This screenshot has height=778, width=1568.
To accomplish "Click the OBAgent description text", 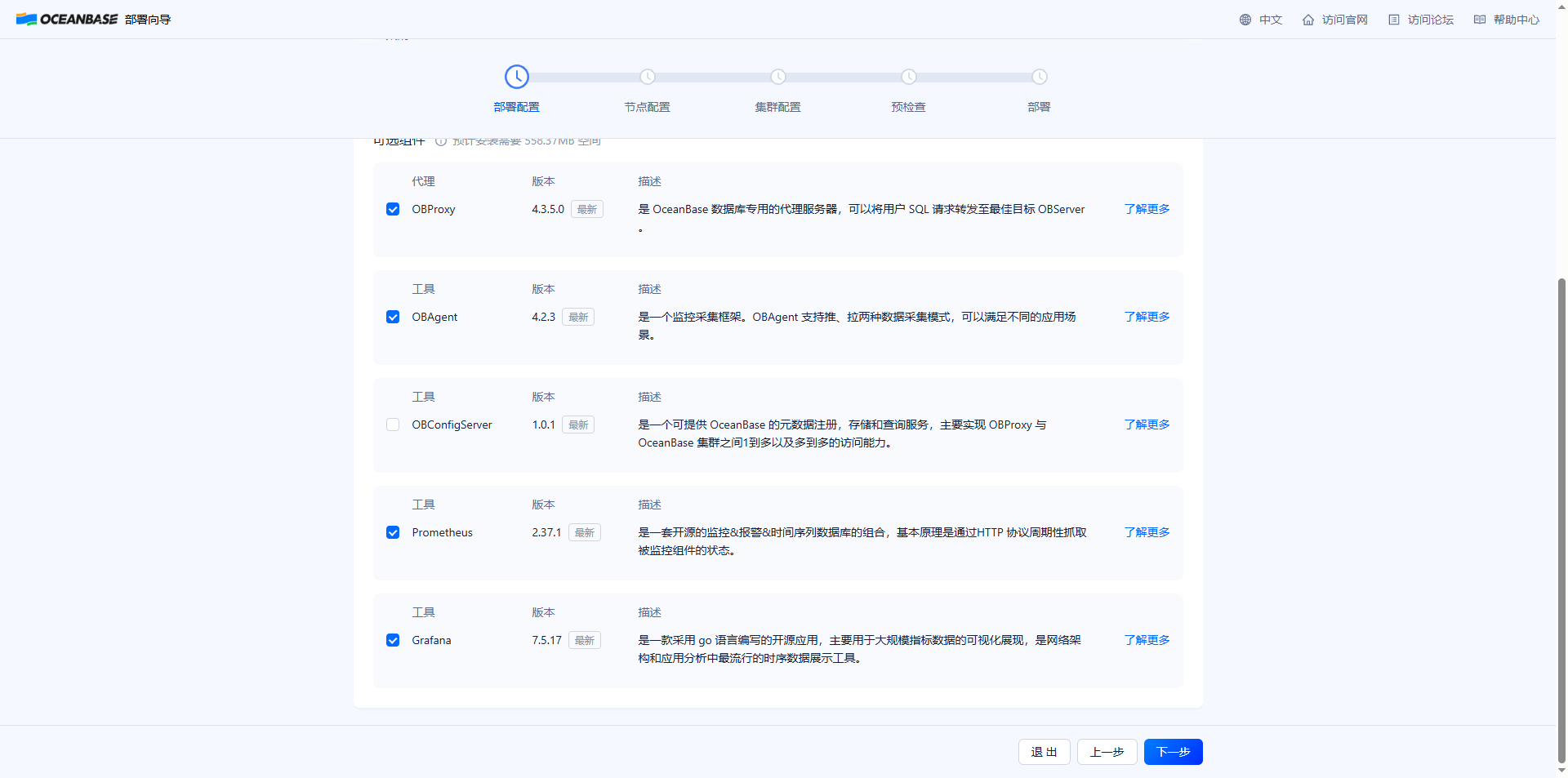I will click(857, 326).
